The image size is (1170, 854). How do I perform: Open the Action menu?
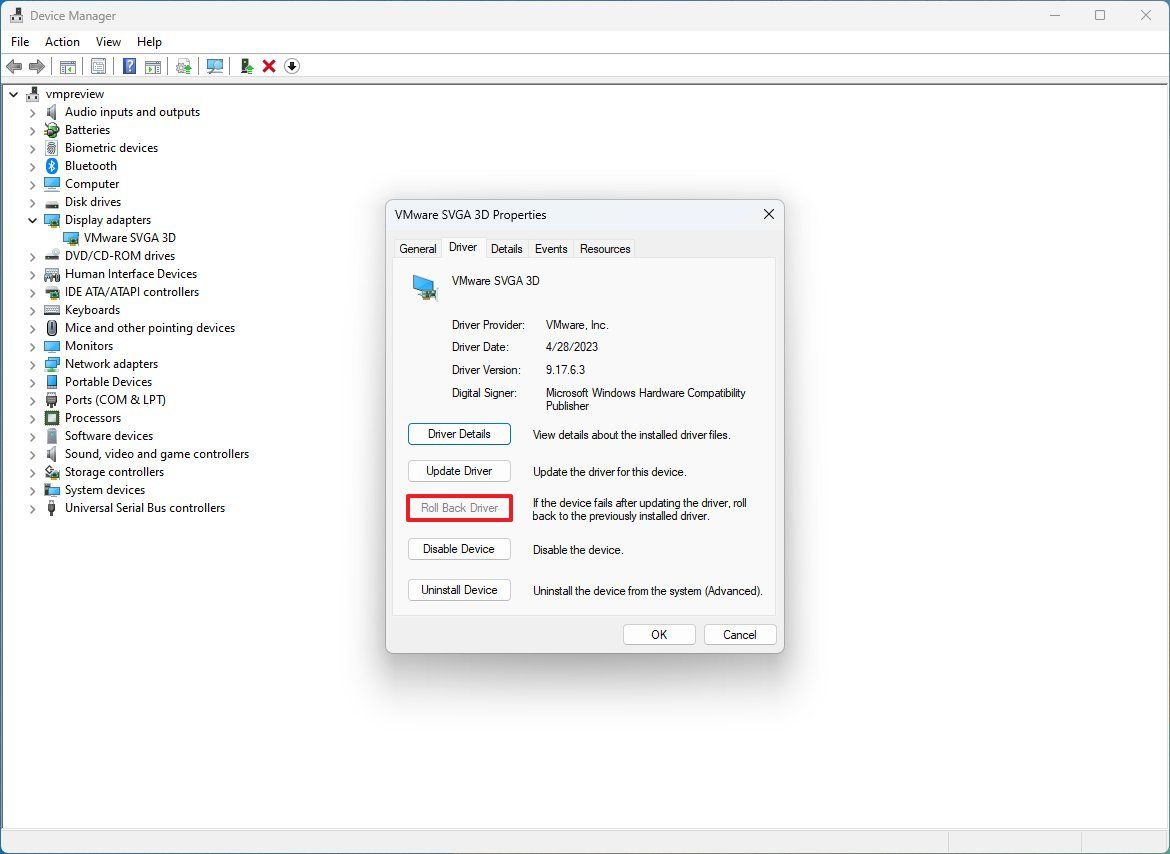coord(62,42)
